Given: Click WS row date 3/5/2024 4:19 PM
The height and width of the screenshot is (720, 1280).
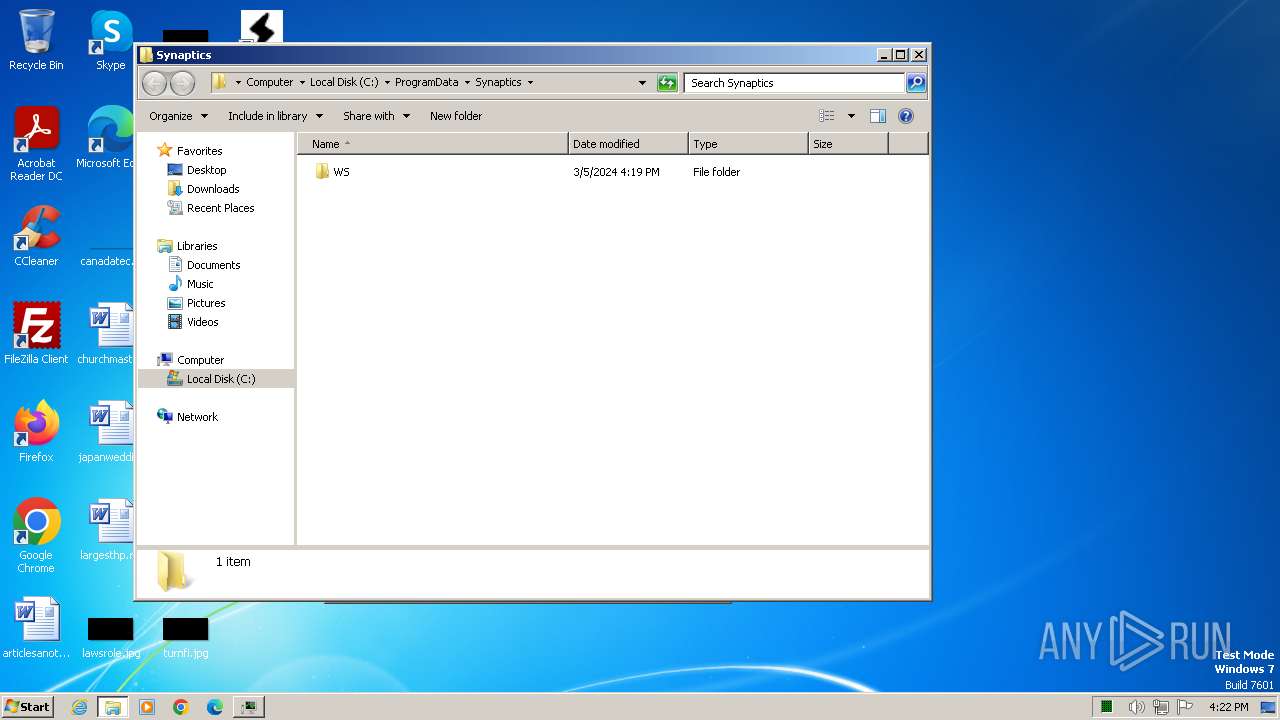Looking at the screenshot, I should click(616, 172).
